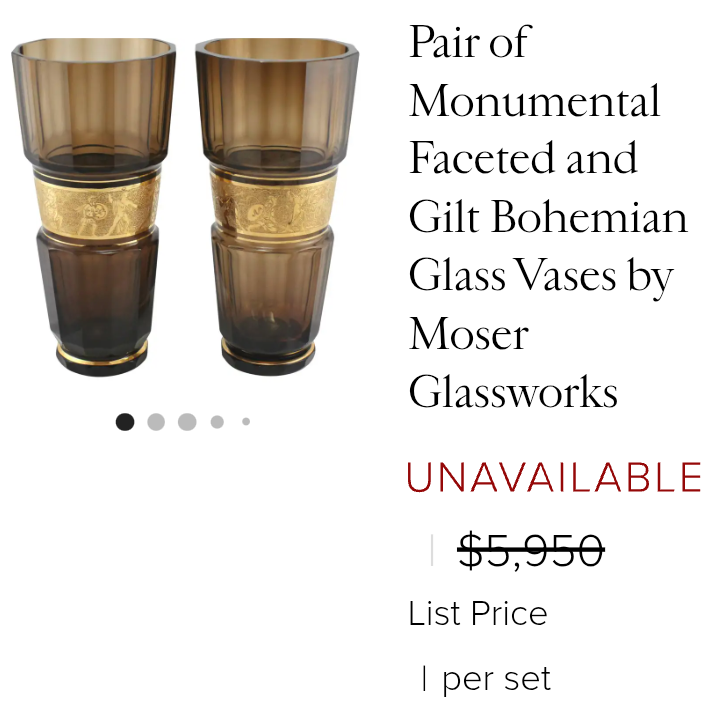
Task: Click "Moser Glassworks" in the title
Action: click(x=513, y=362)
